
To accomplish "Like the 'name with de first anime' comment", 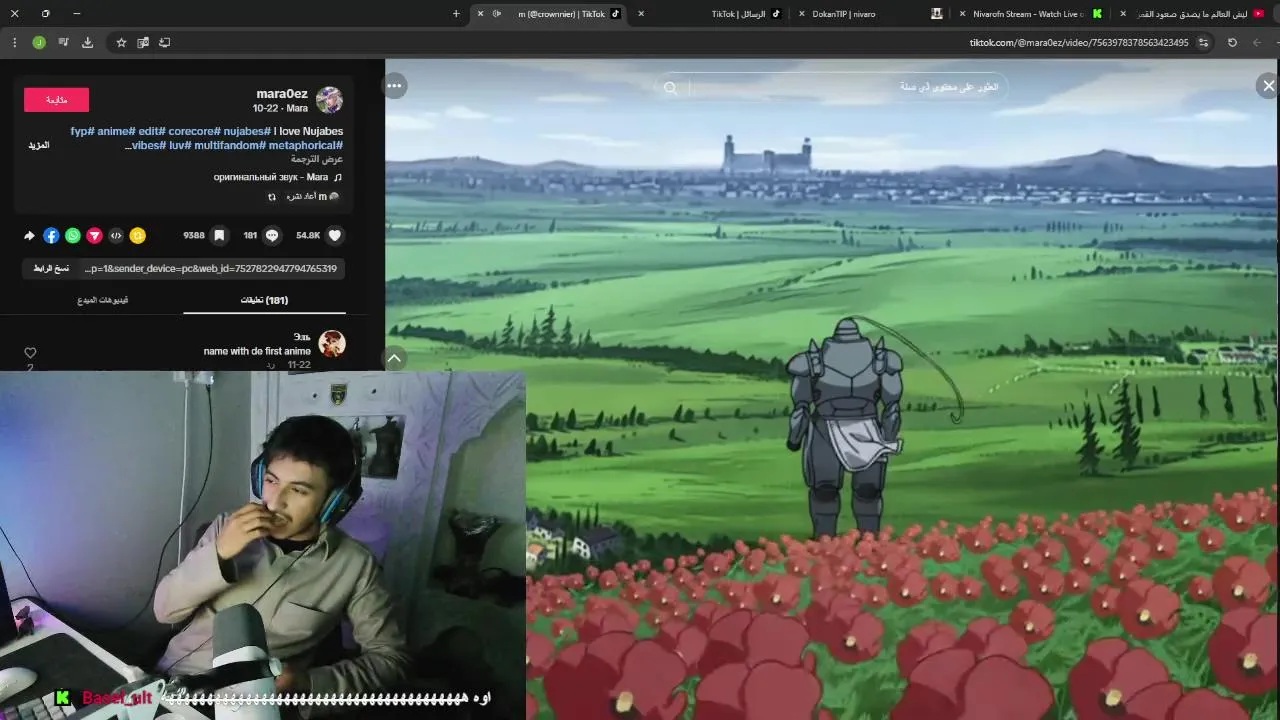I will pos(30,353).
